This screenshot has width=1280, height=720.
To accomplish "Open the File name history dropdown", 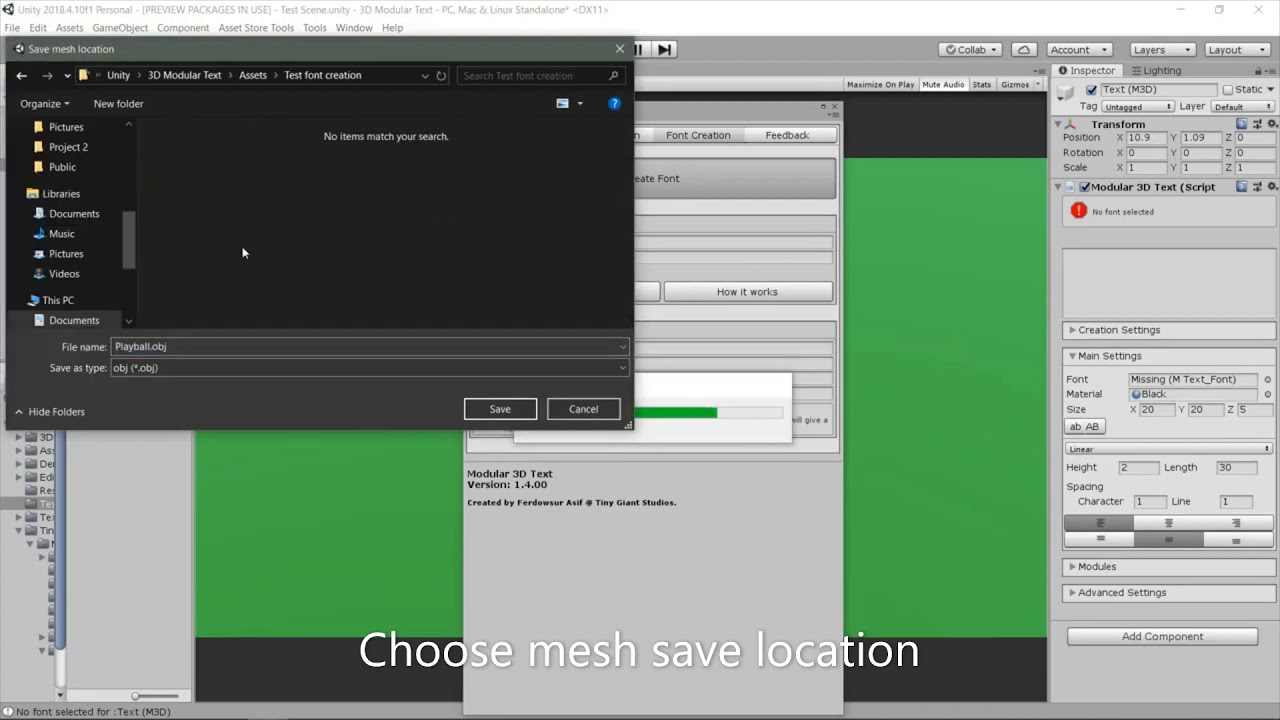I will (x=622, y=347).
